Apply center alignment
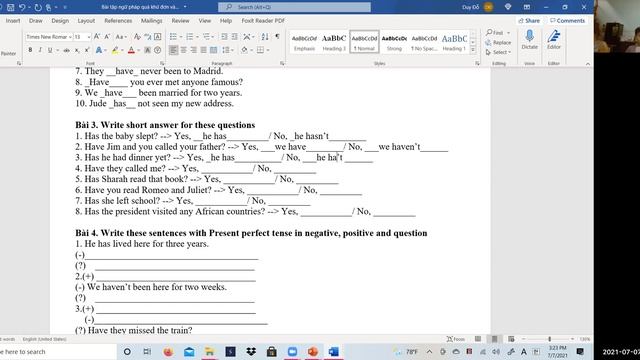The image size is (640, 360). [x=184, y=50]
